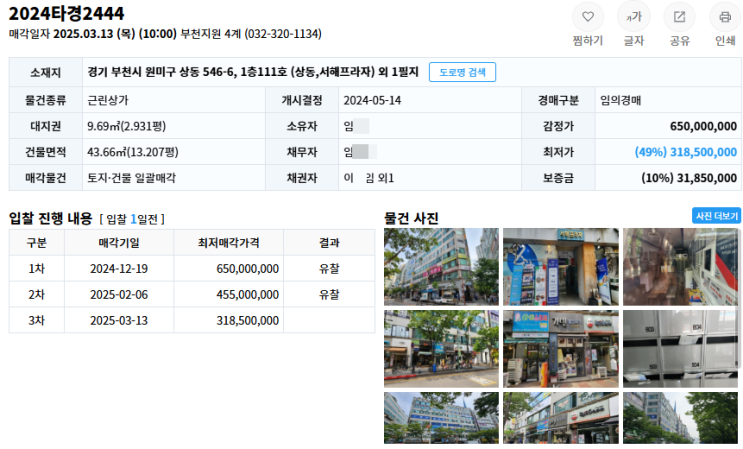This screenshot has width=743, height=449.
Task: Click the 근린상가 property type value
Action: (108, 100)
